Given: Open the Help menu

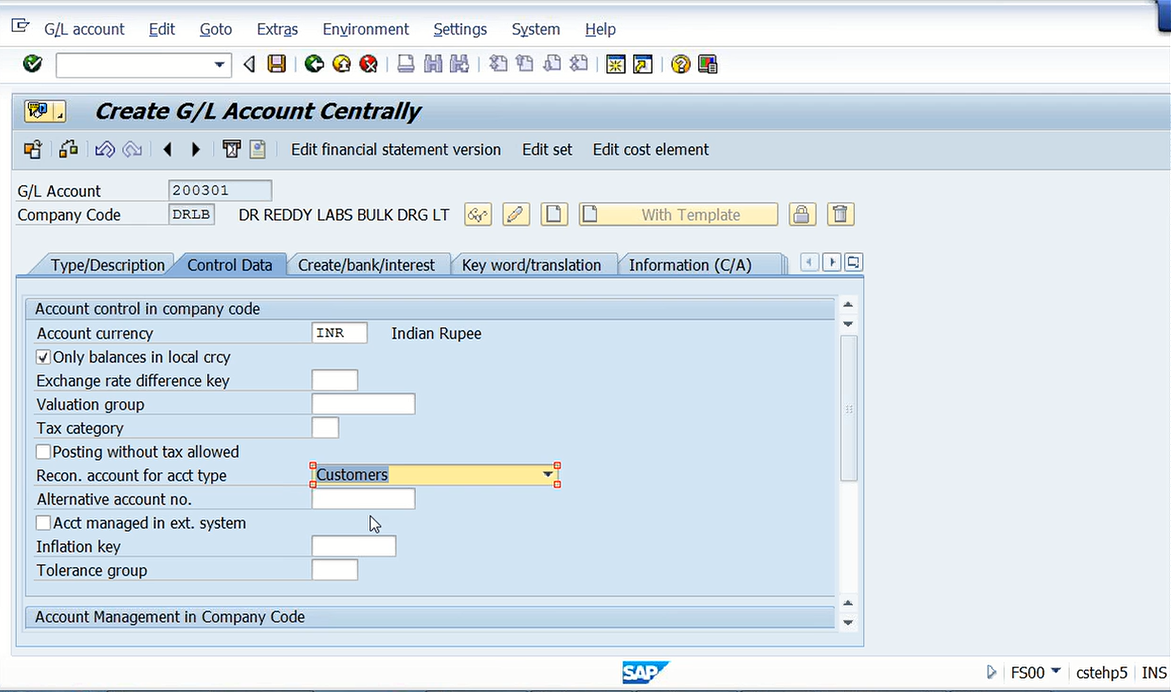Looking at the screenshot, I should [600, 29].
